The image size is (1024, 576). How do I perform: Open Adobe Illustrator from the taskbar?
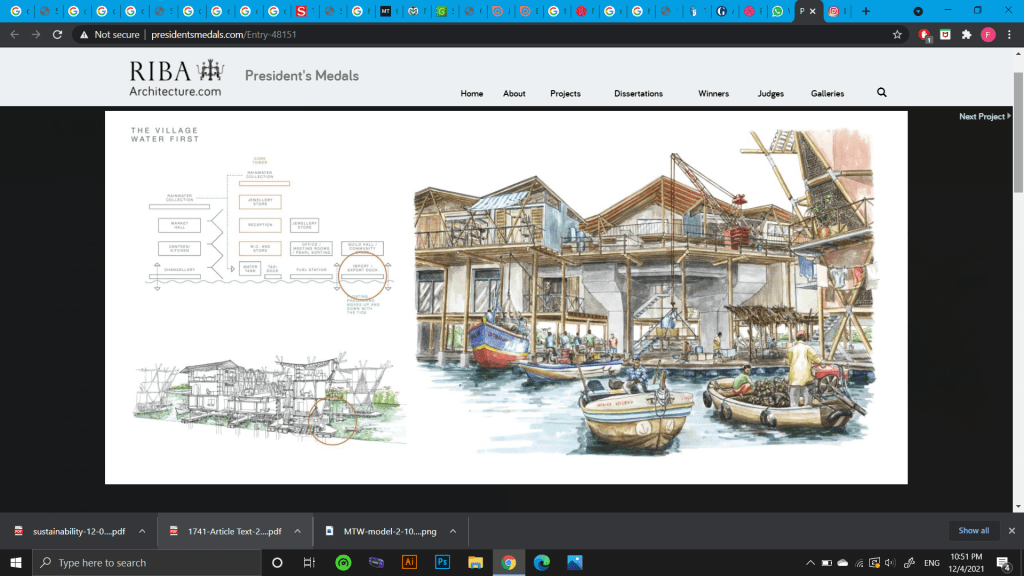pos(408,562)
